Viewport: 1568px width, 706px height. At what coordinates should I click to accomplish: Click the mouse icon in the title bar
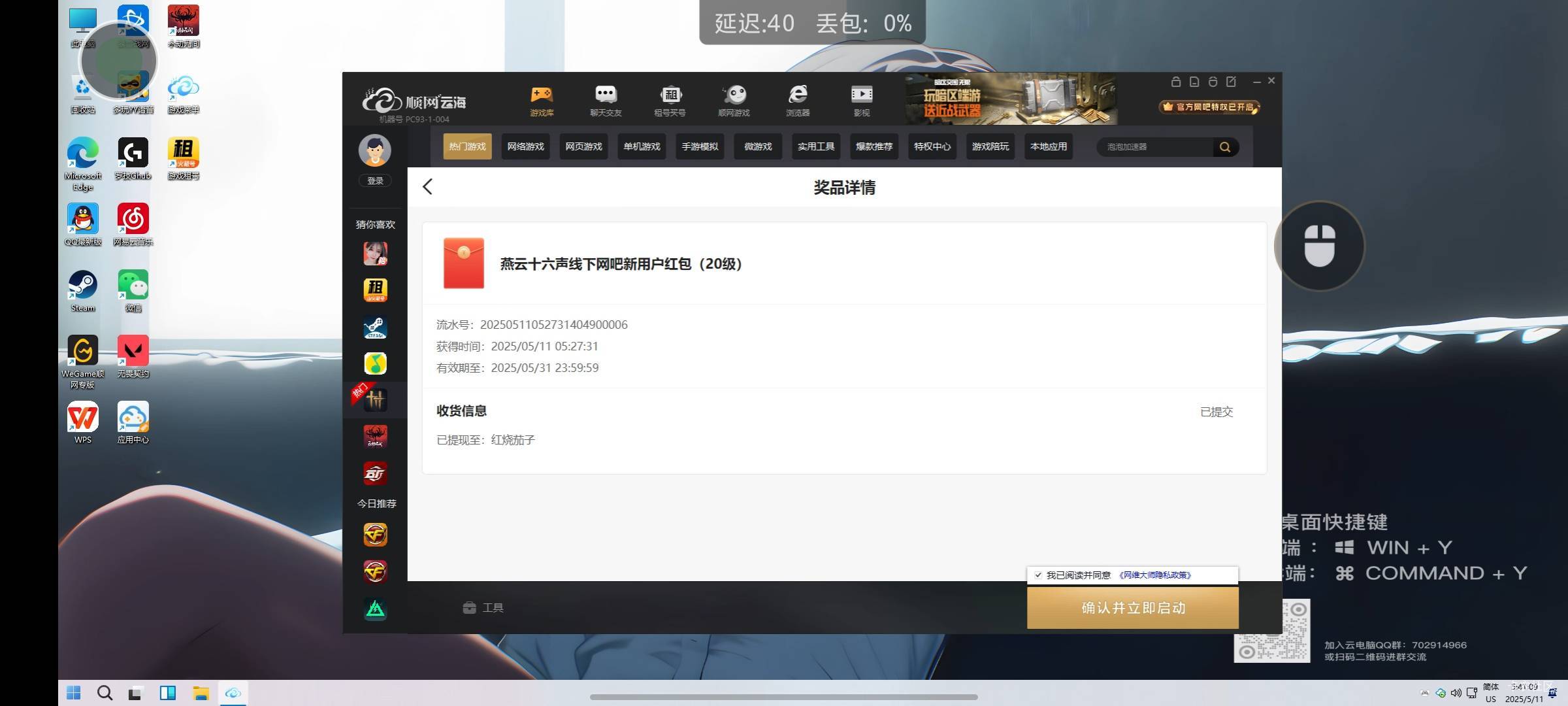pyautogui.click(x=1213, y=82)
